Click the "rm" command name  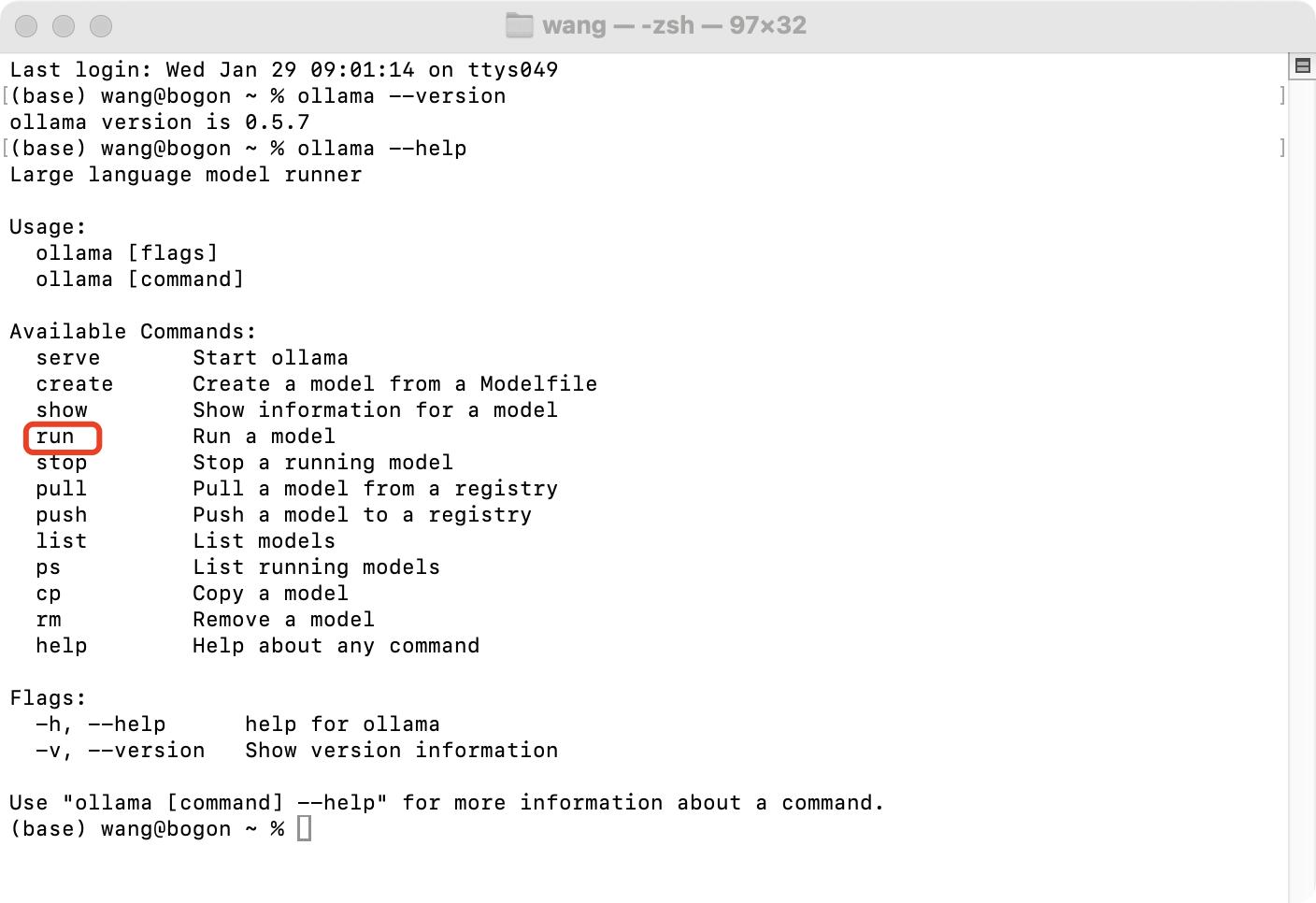pos(48,620)
